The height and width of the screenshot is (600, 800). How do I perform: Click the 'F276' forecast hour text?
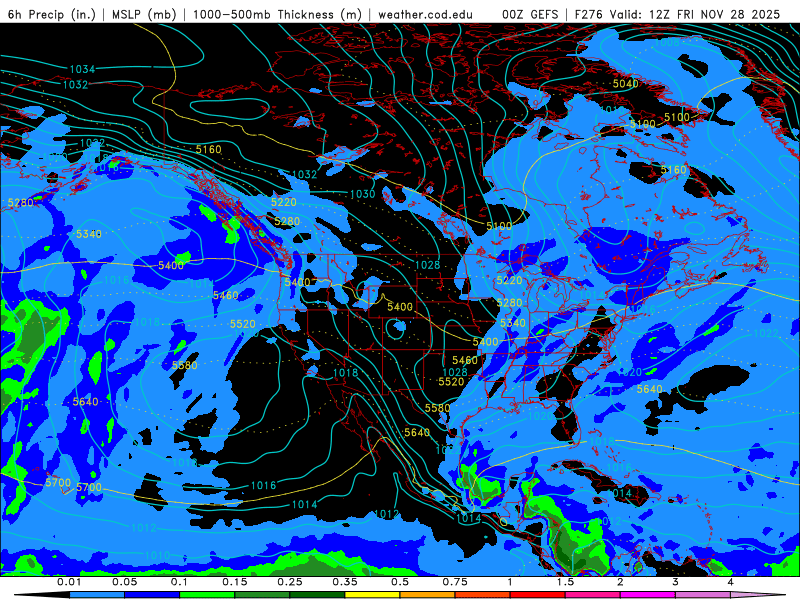coord(589,14)
